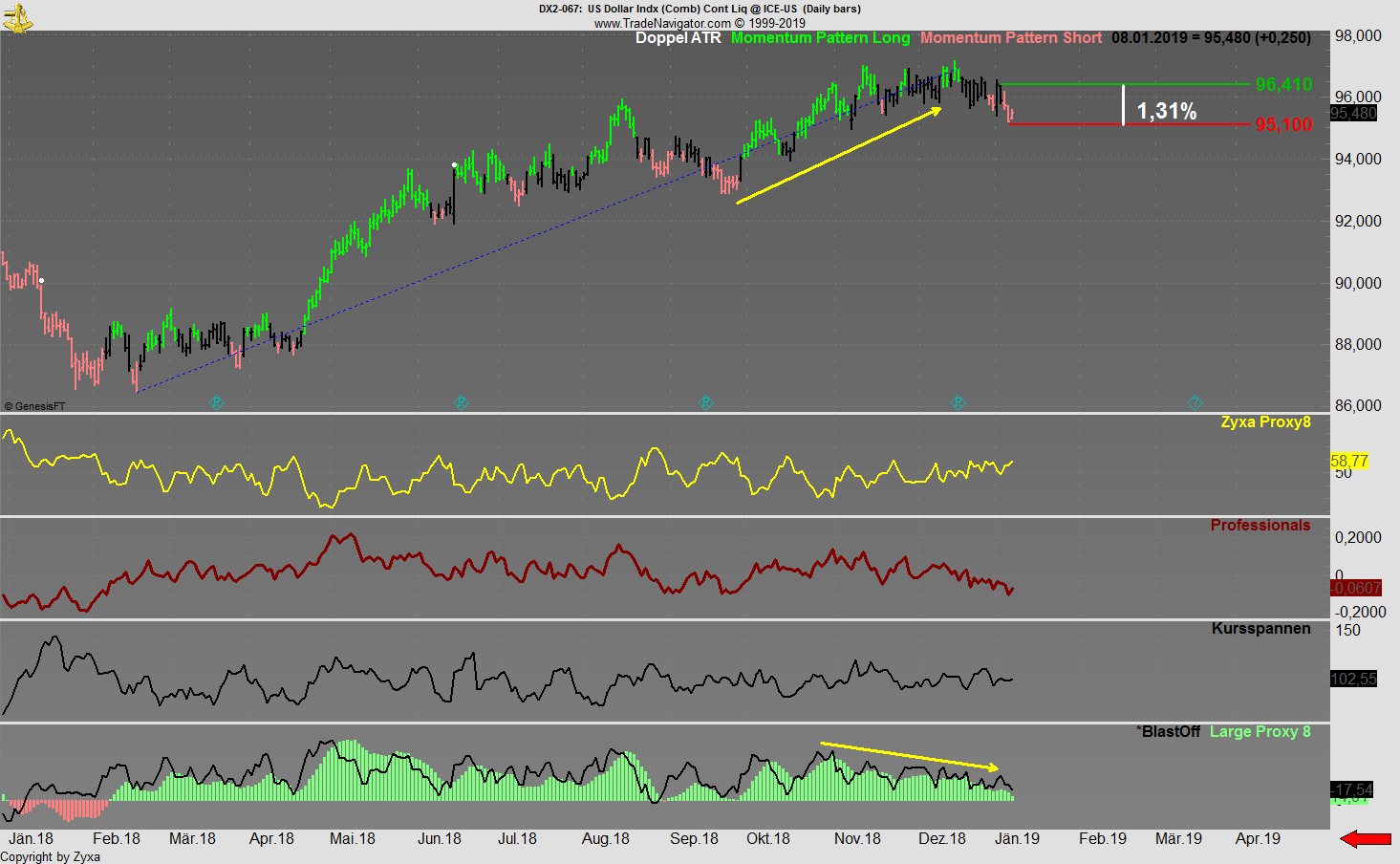Click rollover marker below Mär.19 area

tap(1195, 403)
